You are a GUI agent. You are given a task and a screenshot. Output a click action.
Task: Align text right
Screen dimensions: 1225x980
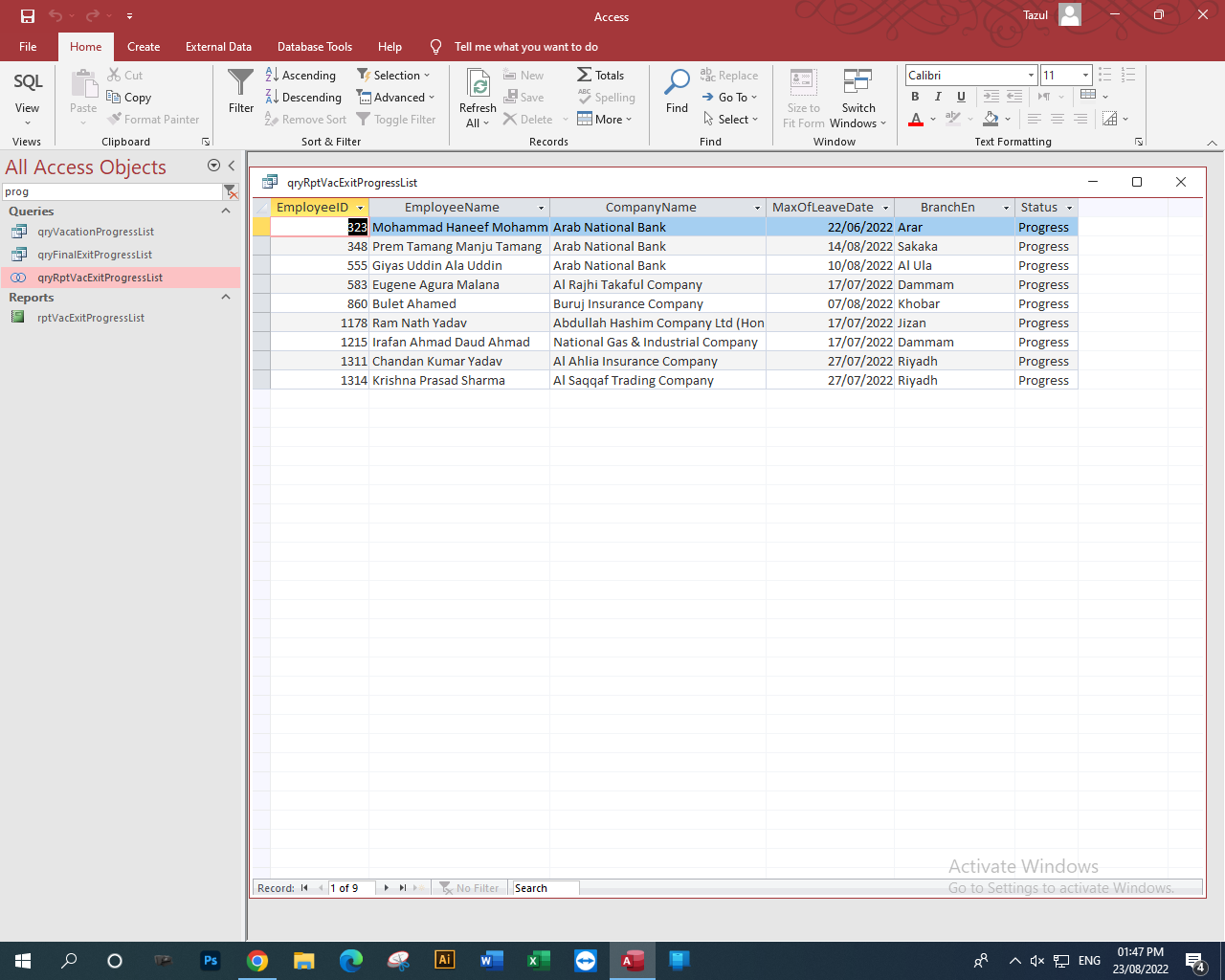point(1080,119)
